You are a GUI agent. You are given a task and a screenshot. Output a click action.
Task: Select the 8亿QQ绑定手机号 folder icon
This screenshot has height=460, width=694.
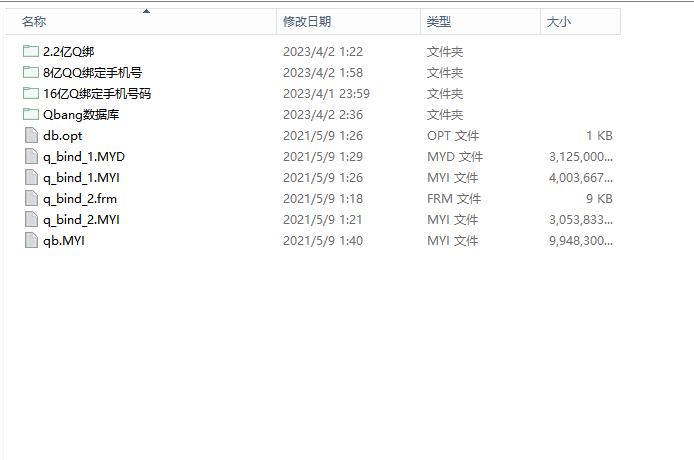click(x=31, y=72)
